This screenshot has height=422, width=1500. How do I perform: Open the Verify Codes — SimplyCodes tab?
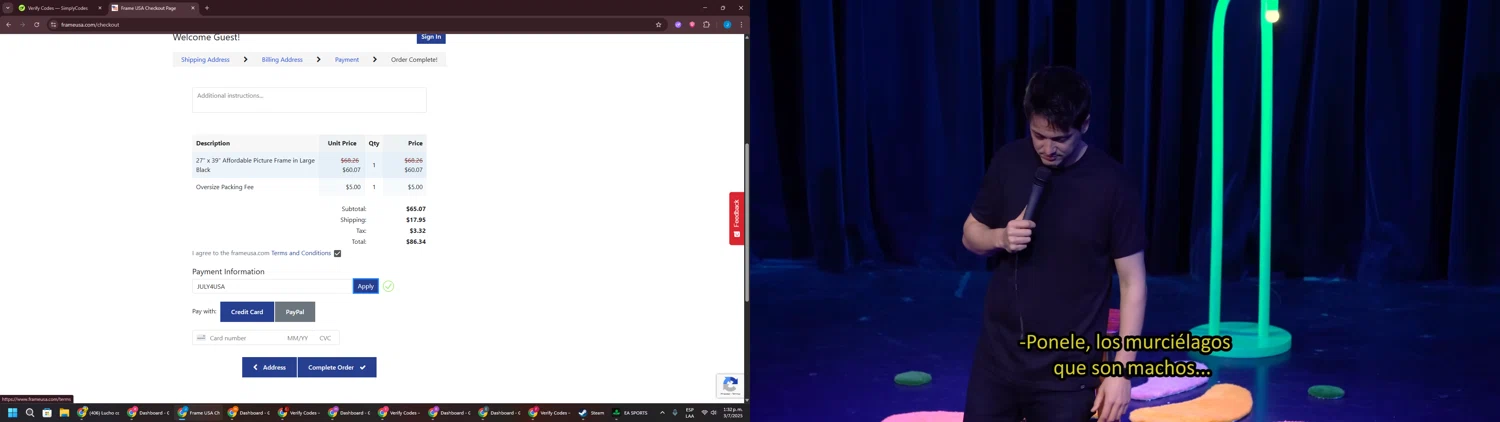59,8
